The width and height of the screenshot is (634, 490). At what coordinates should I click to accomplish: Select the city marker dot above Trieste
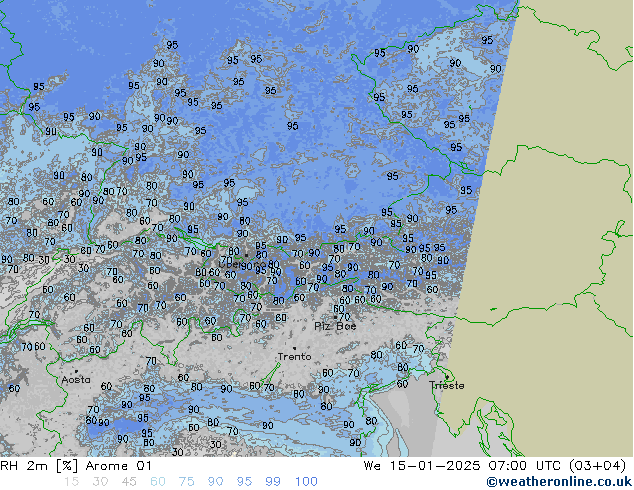(447, 377)
